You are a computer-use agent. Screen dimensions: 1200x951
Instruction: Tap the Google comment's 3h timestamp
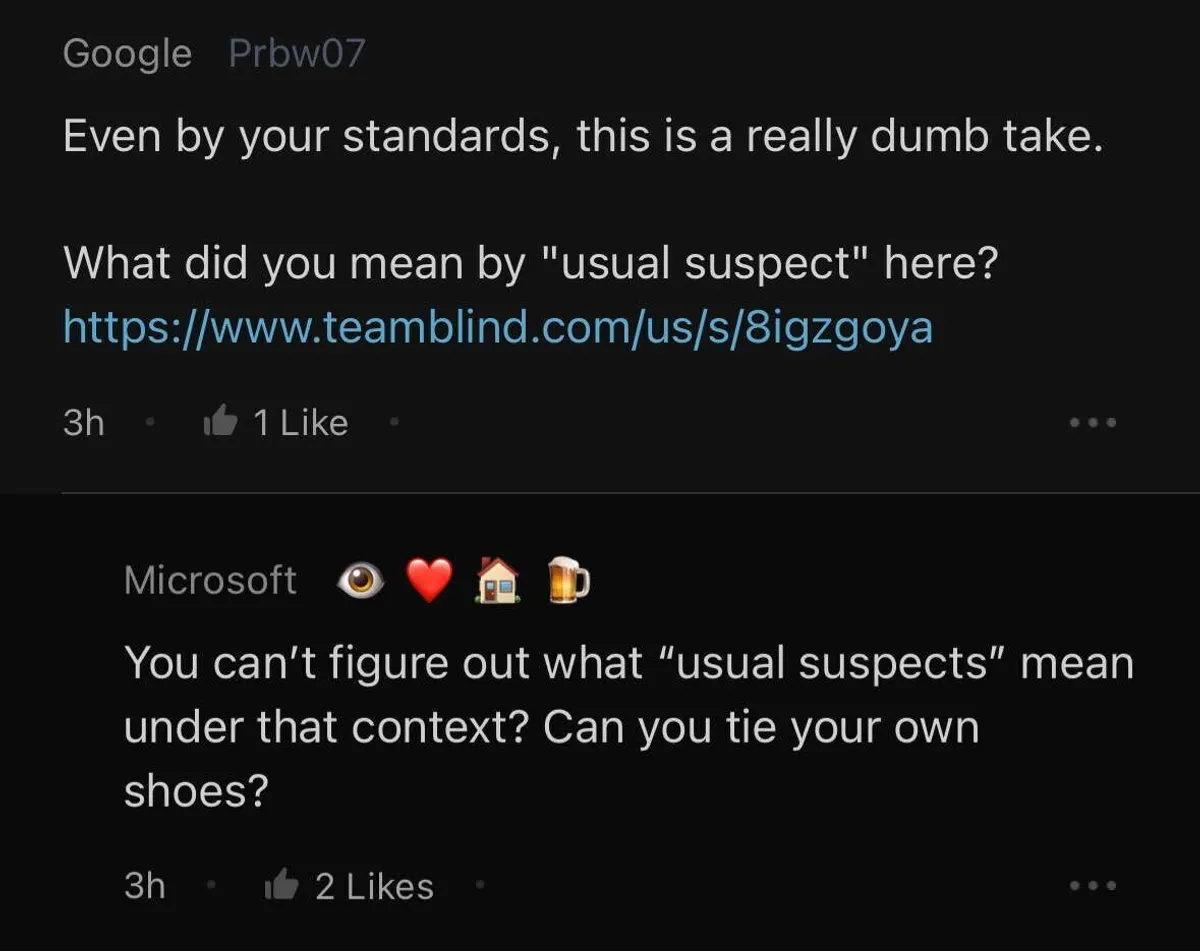click(83, 423)
